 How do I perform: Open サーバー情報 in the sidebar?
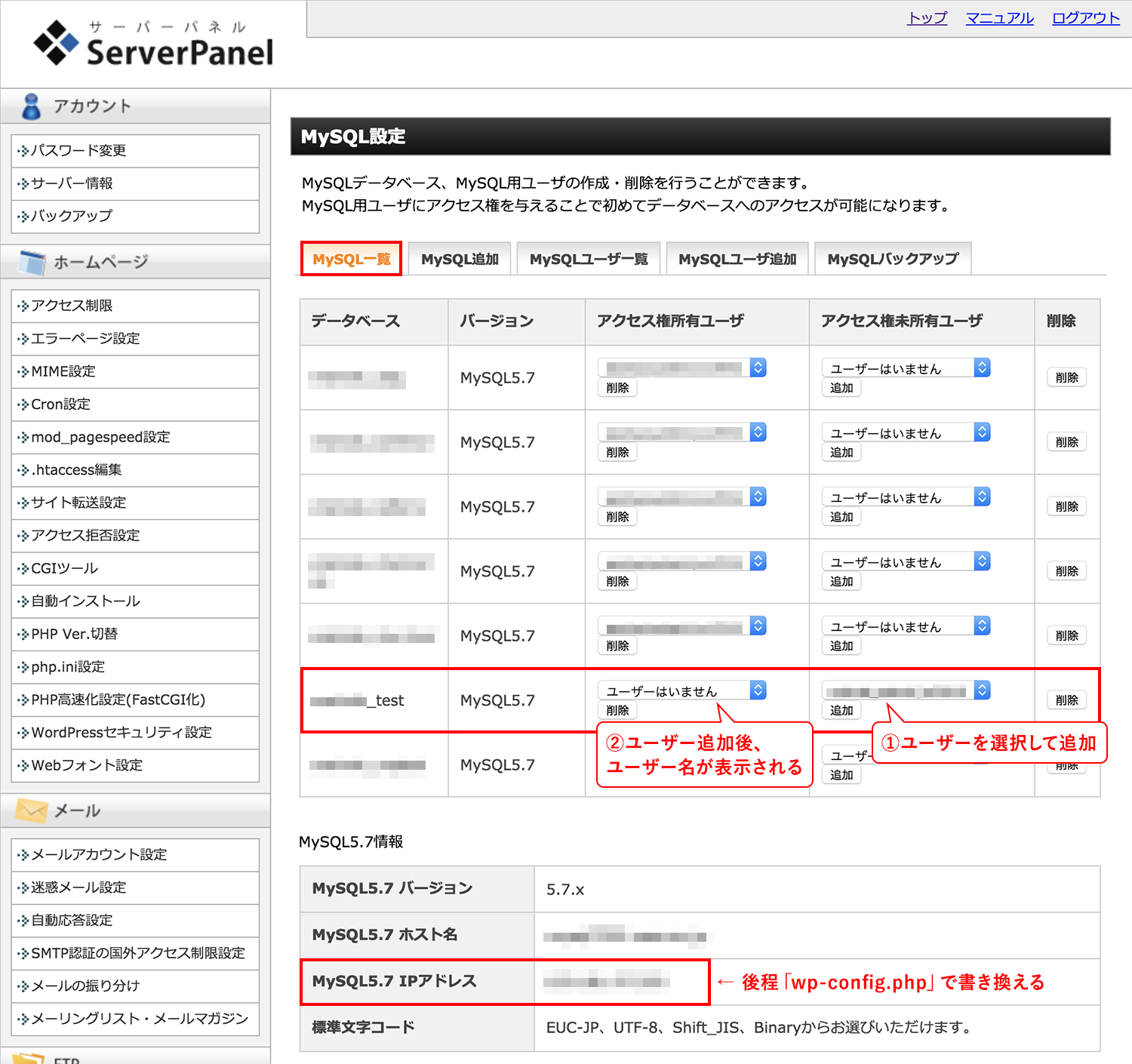click(x=136, y=183)
